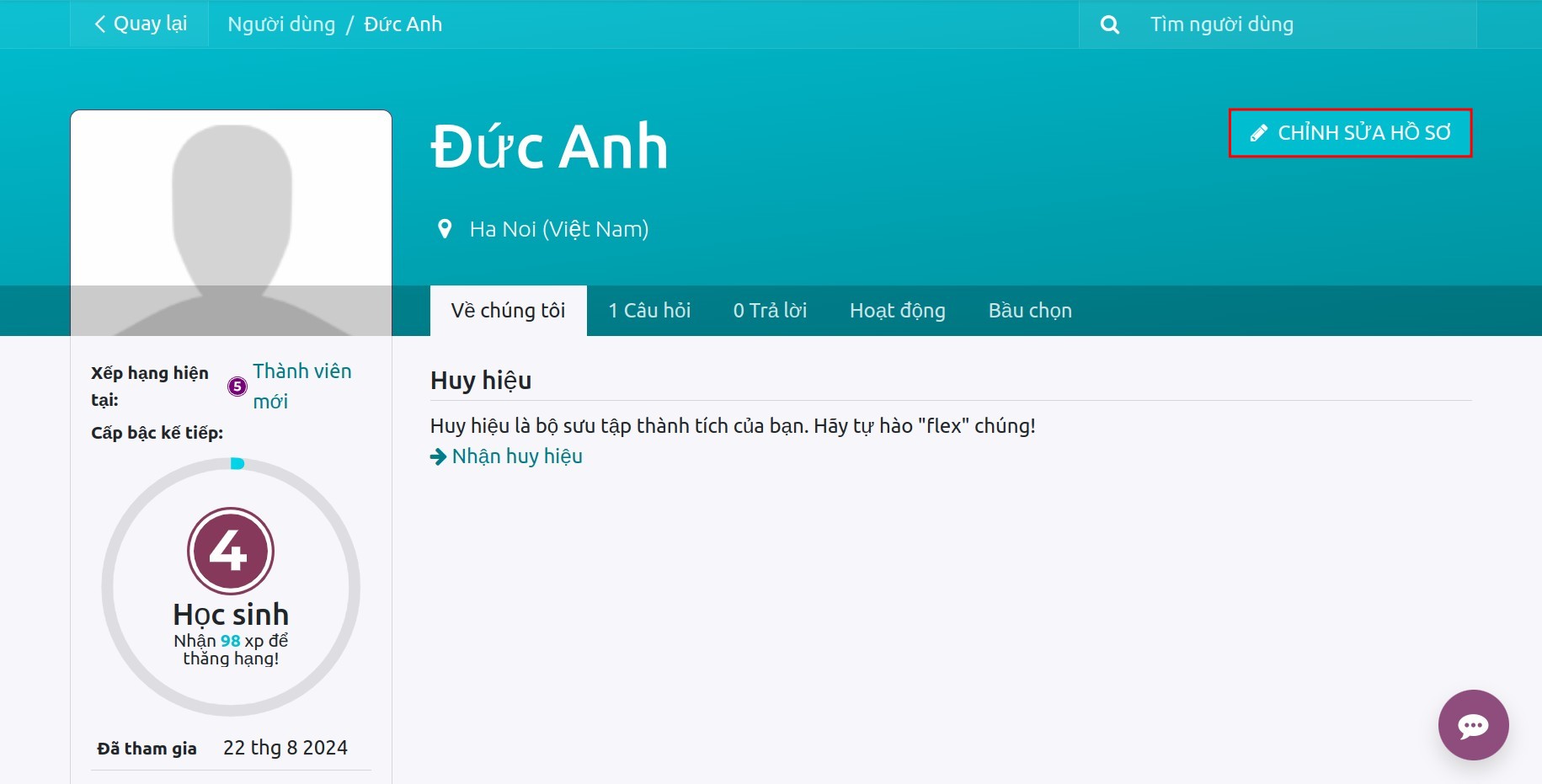Click the circular XP progress ring
The image size is (1542, 784).
tap(231, 587)
